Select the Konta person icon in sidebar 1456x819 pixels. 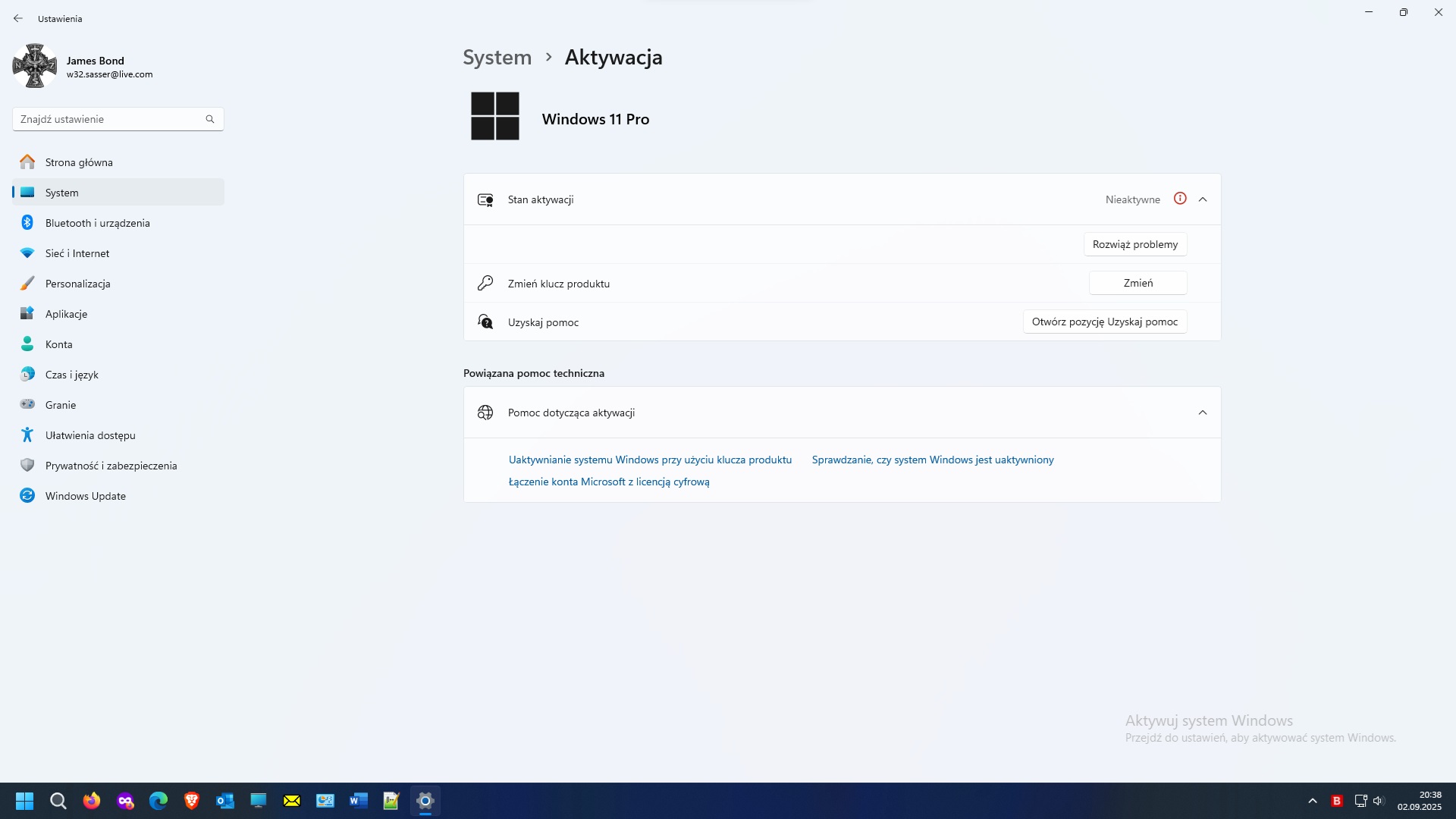click(27, 344)
